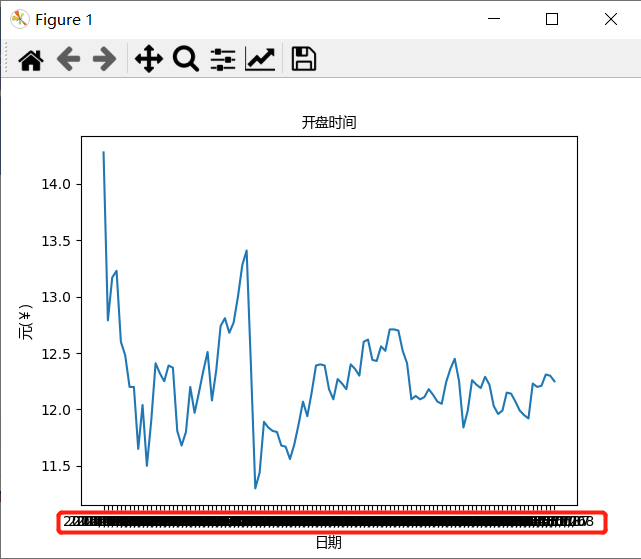The image size is (641, 559).
Task: Click the x-axis label 日期
Action: click(329, 542)
